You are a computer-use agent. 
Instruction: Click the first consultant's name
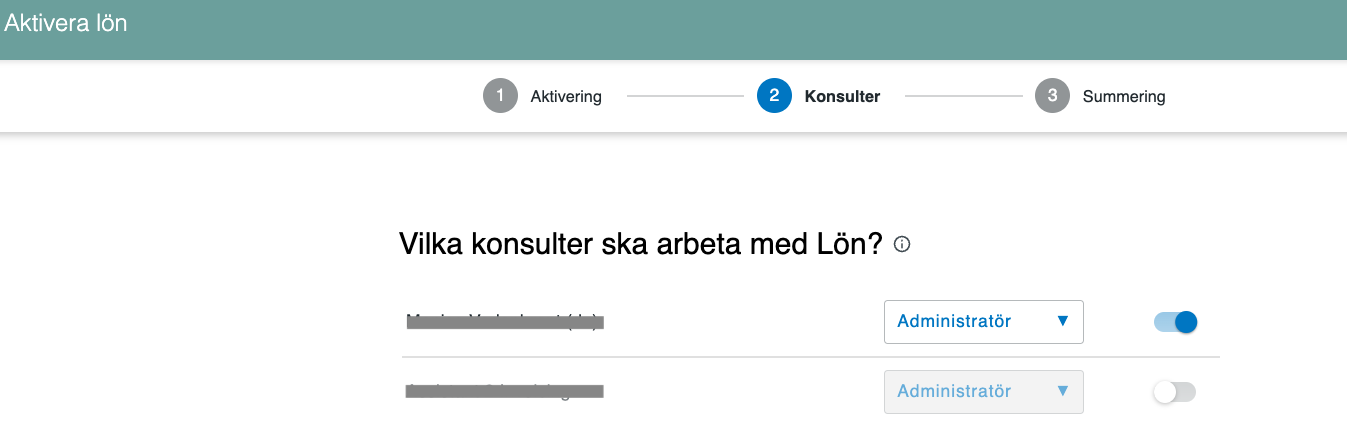tap(506, 322)
